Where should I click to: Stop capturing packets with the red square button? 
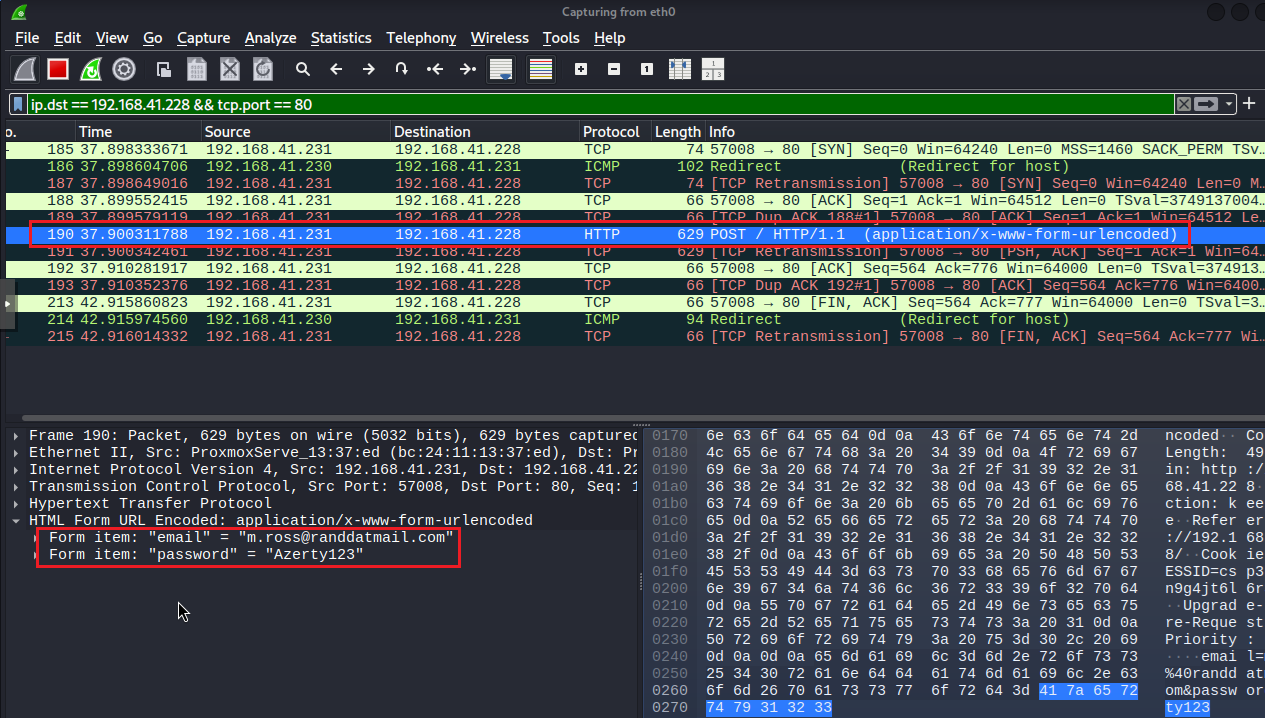coord(57,69)
